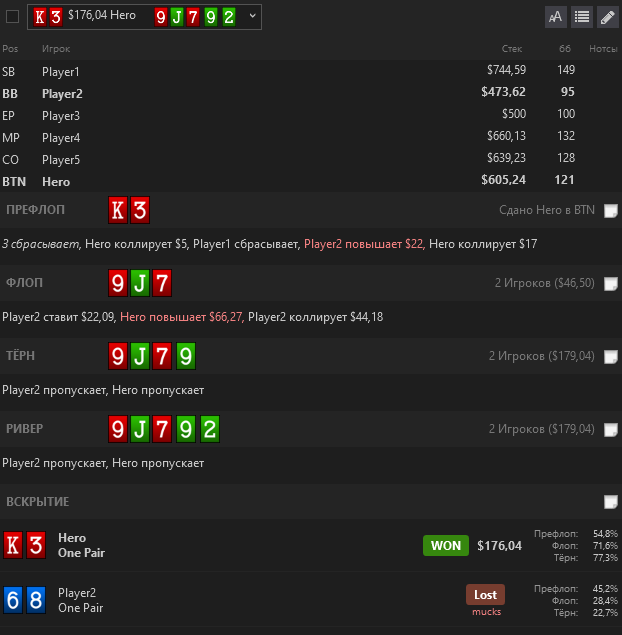
Task: Click 'Hero повышает $66,27' action text
Action: pos(181,317)
